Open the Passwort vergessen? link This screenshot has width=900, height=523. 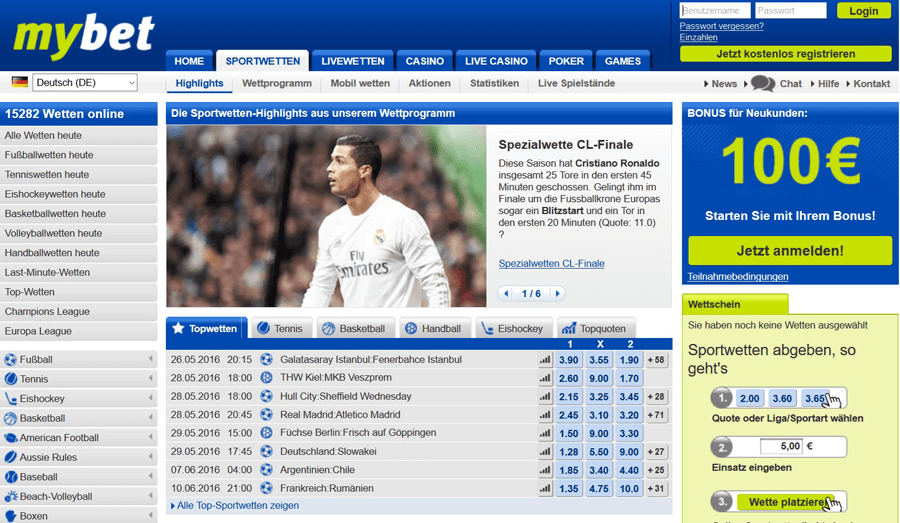tap(721, 26)
